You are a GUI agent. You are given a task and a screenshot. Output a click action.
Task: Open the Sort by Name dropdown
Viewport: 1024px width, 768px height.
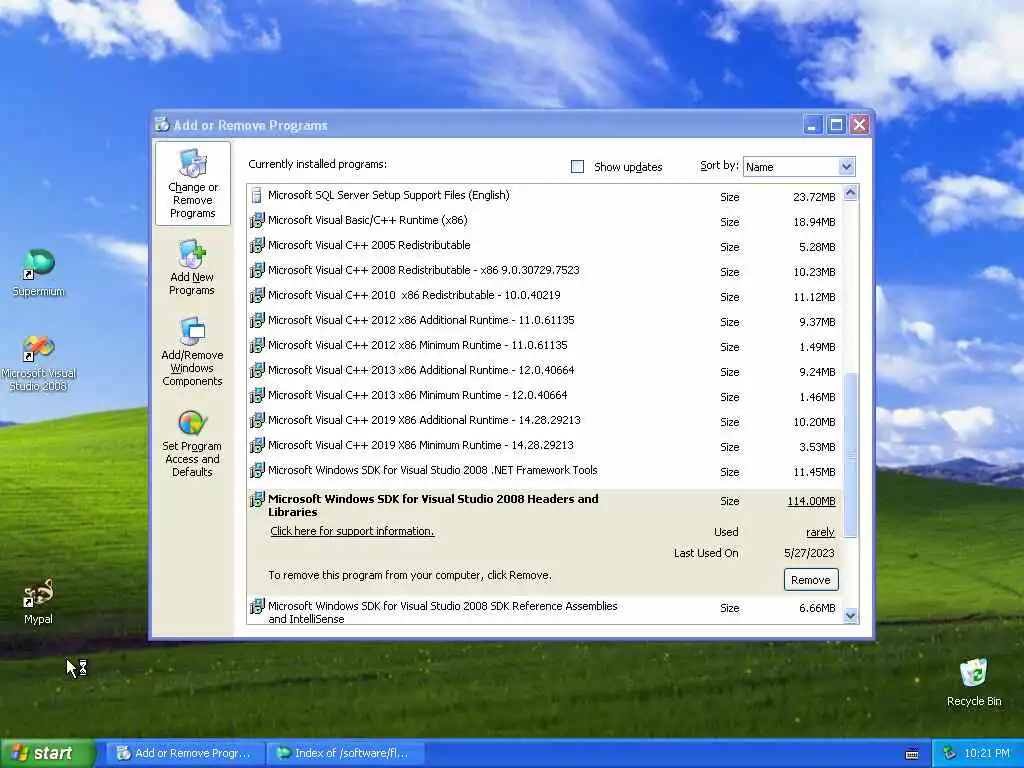[x=846, y=167]
